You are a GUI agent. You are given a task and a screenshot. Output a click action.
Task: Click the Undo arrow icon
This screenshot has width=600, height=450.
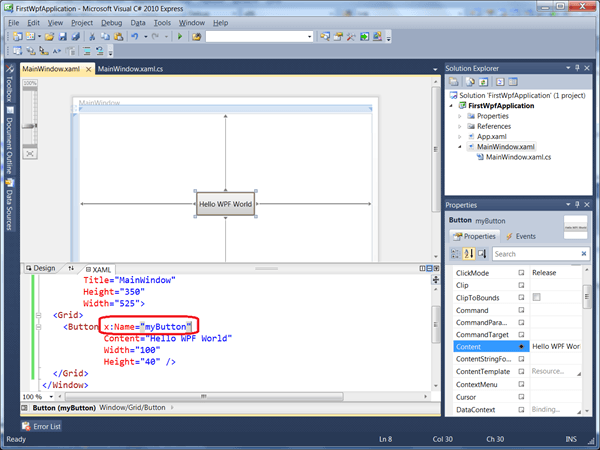pos(135,36)
